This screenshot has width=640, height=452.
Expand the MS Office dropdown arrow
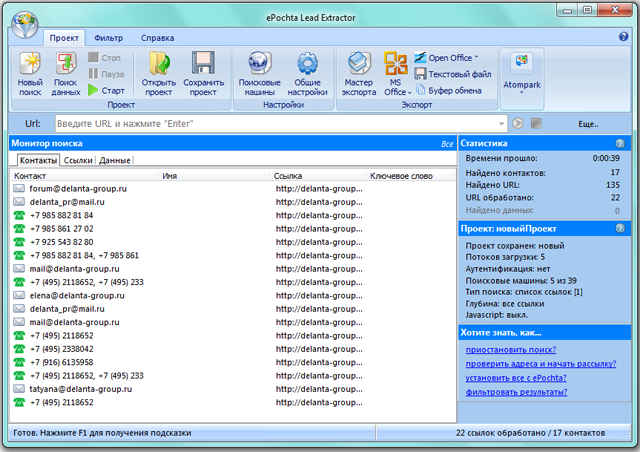[409, 93]
